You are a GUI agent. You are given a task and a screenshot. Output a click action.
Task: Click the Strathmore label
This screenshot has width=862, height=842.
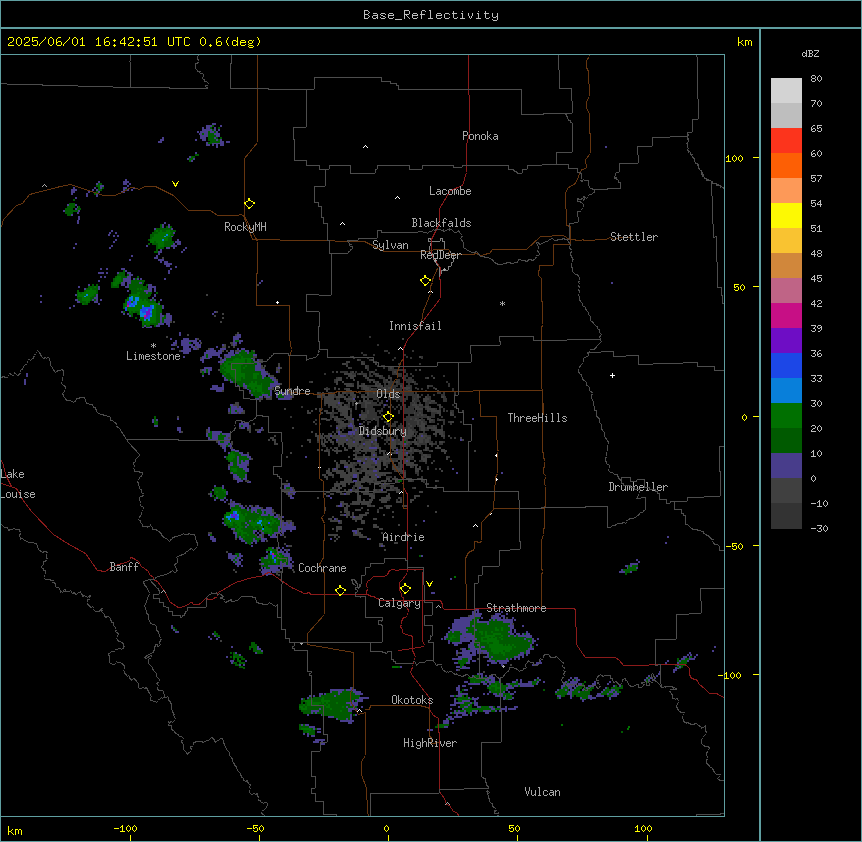click(516, 608)
